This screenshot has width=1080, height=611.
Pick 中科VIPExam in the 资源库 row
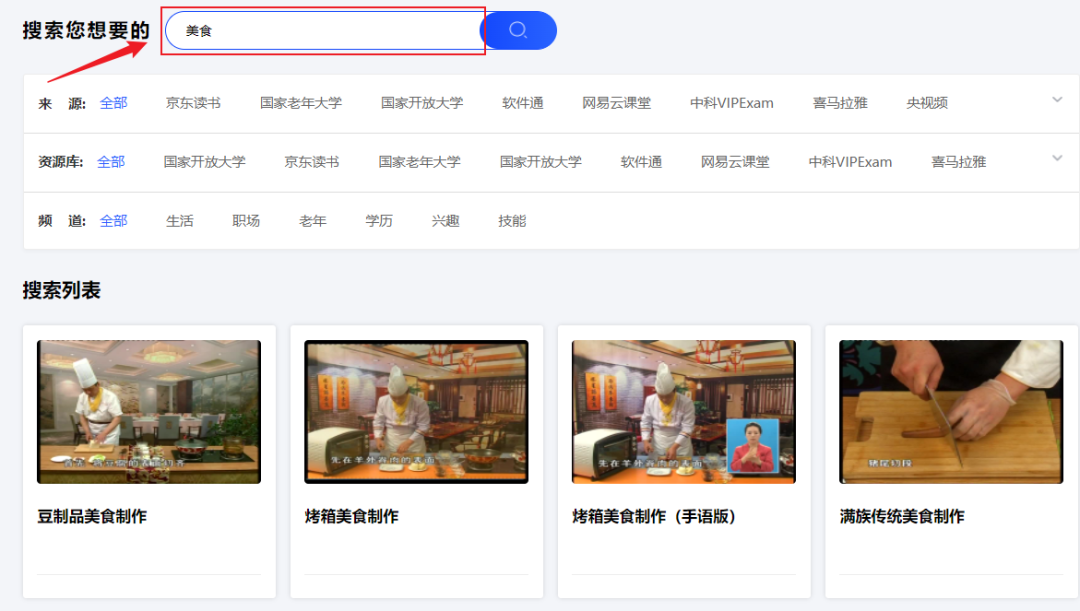click(x=850, y=162)
